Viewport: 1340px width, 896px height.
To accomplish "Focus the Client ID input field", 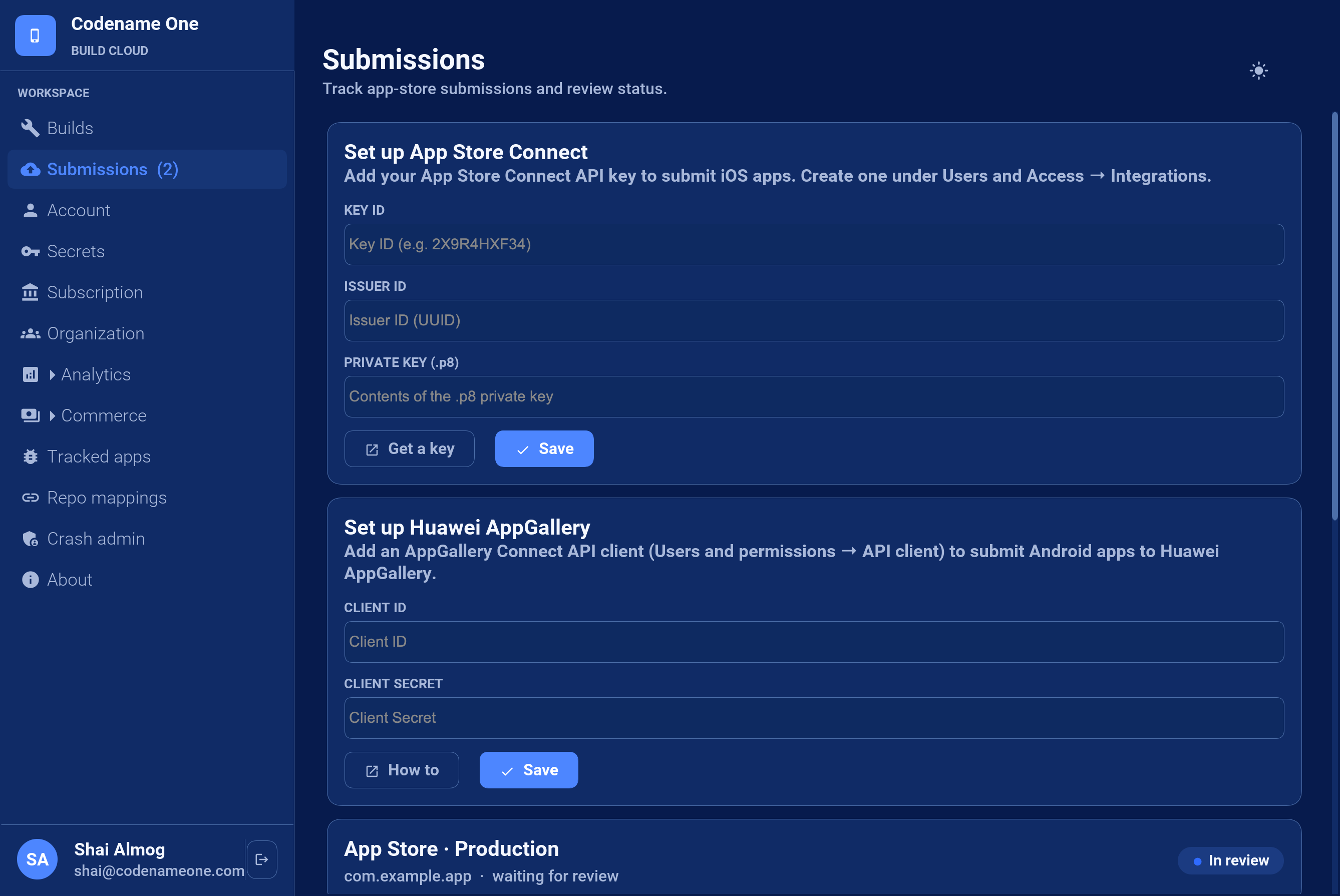I will point(814,642).
